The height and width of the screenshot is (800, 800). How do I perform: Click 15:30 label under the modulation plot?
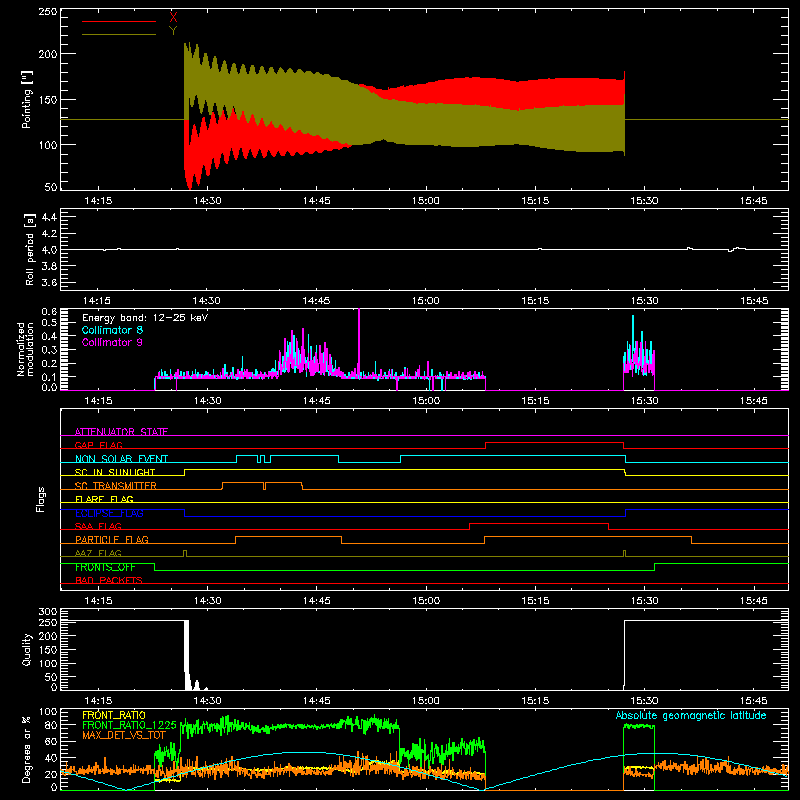click(644, 401)
